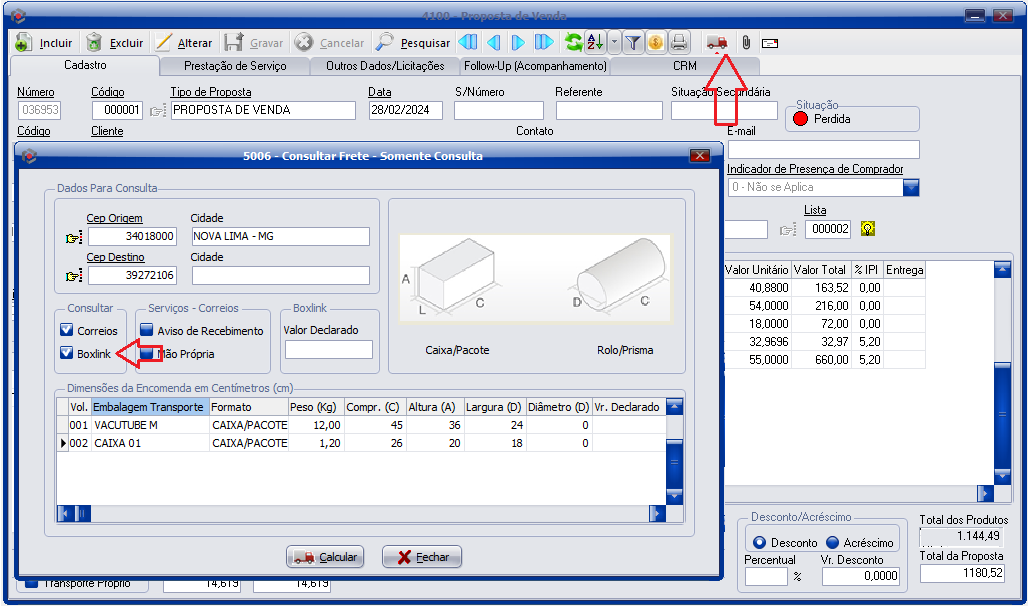Uncheck the Correios checkbox
Viewport: 1028px width, 606px height.
[x=67, y=331]
